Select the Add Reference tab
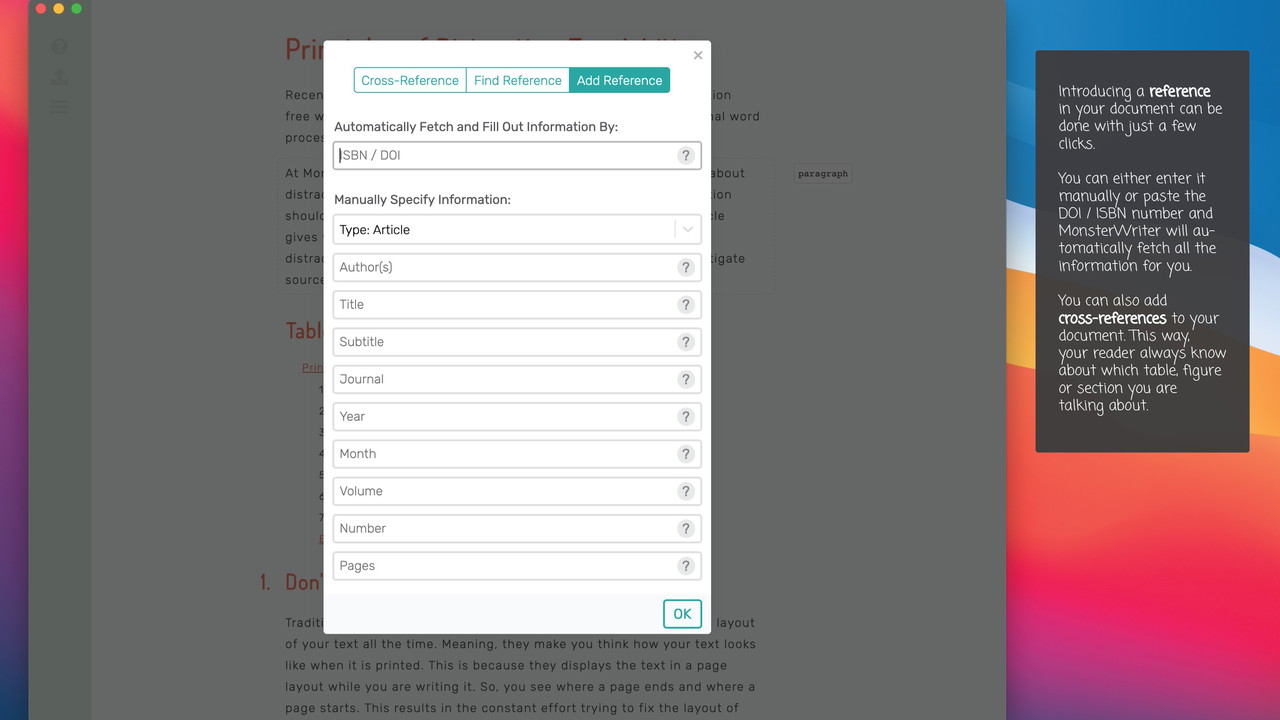The height and width of the screenshot is (720, 1280). pos(620,81)
